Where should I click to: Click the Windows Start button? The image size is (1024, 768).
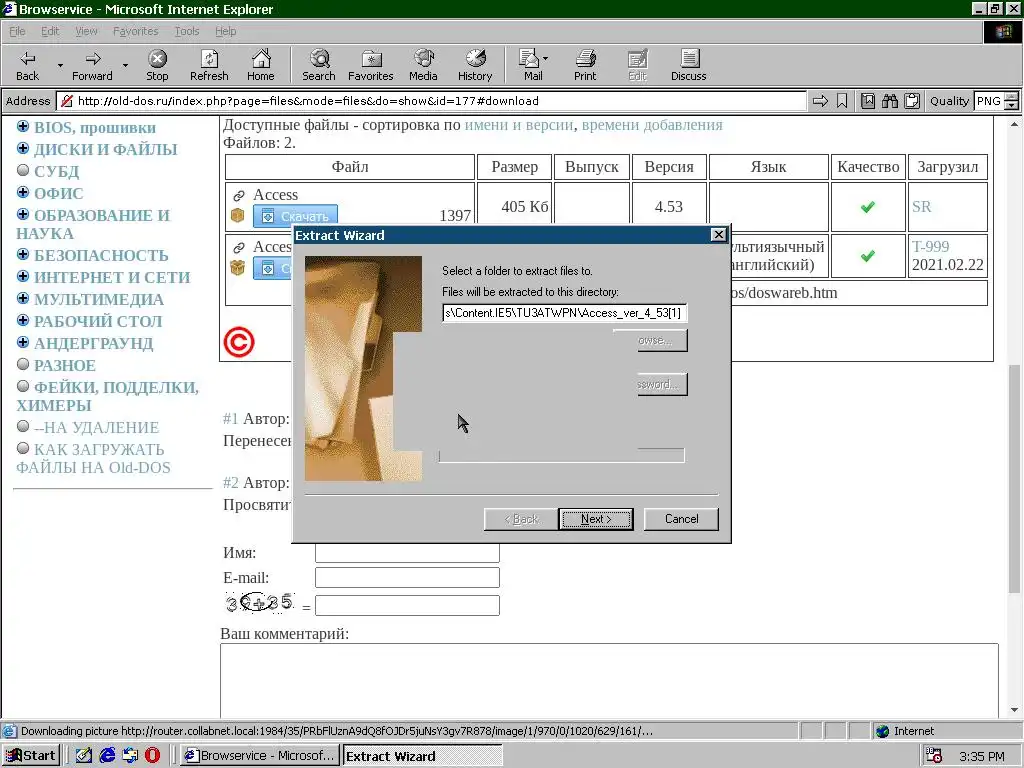tap(31, 756)
